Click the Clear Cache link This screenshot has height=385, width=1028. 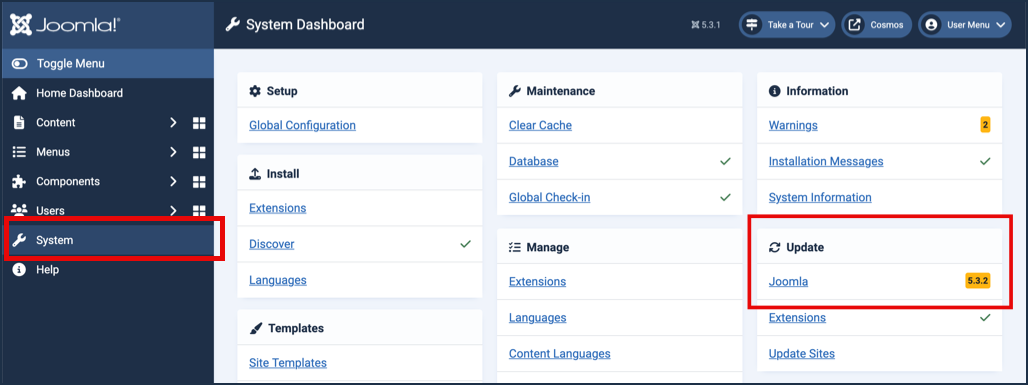(x=540, y=125)
